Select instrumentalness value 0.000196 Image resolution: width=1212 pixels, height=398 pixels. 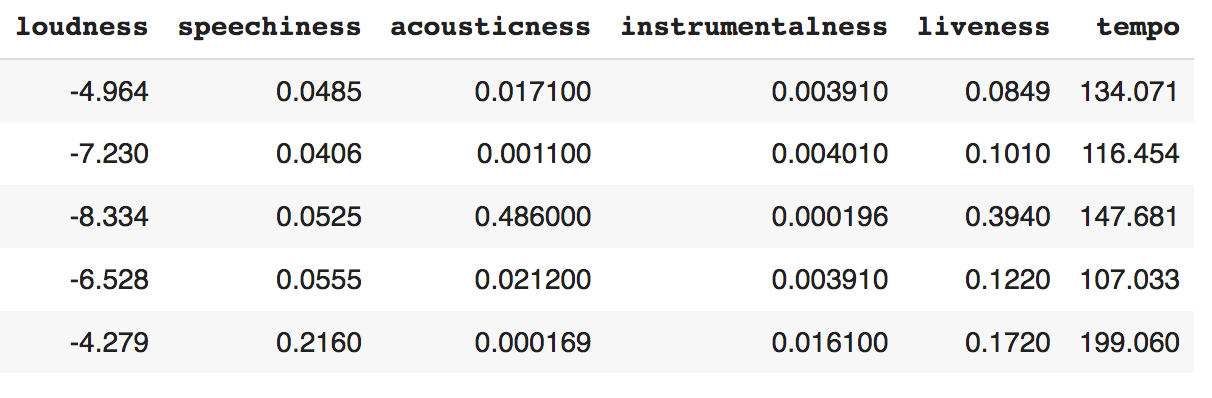(829, 217)
